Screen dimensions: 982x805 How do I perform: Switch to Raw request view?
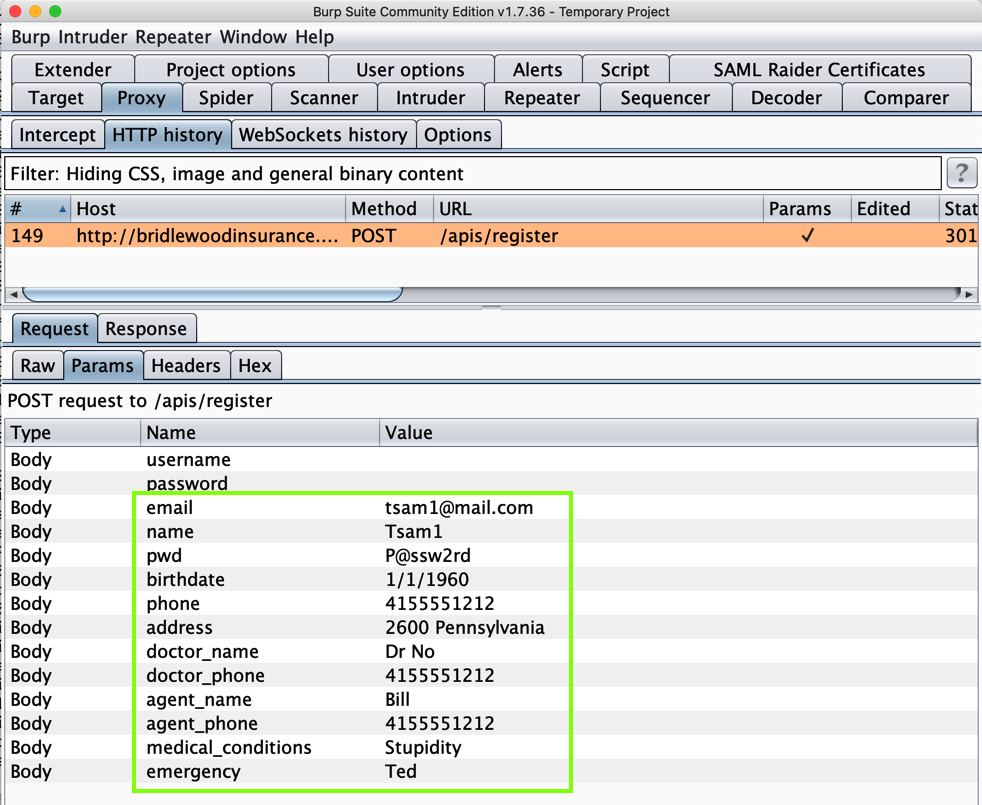tap(37, 366)
